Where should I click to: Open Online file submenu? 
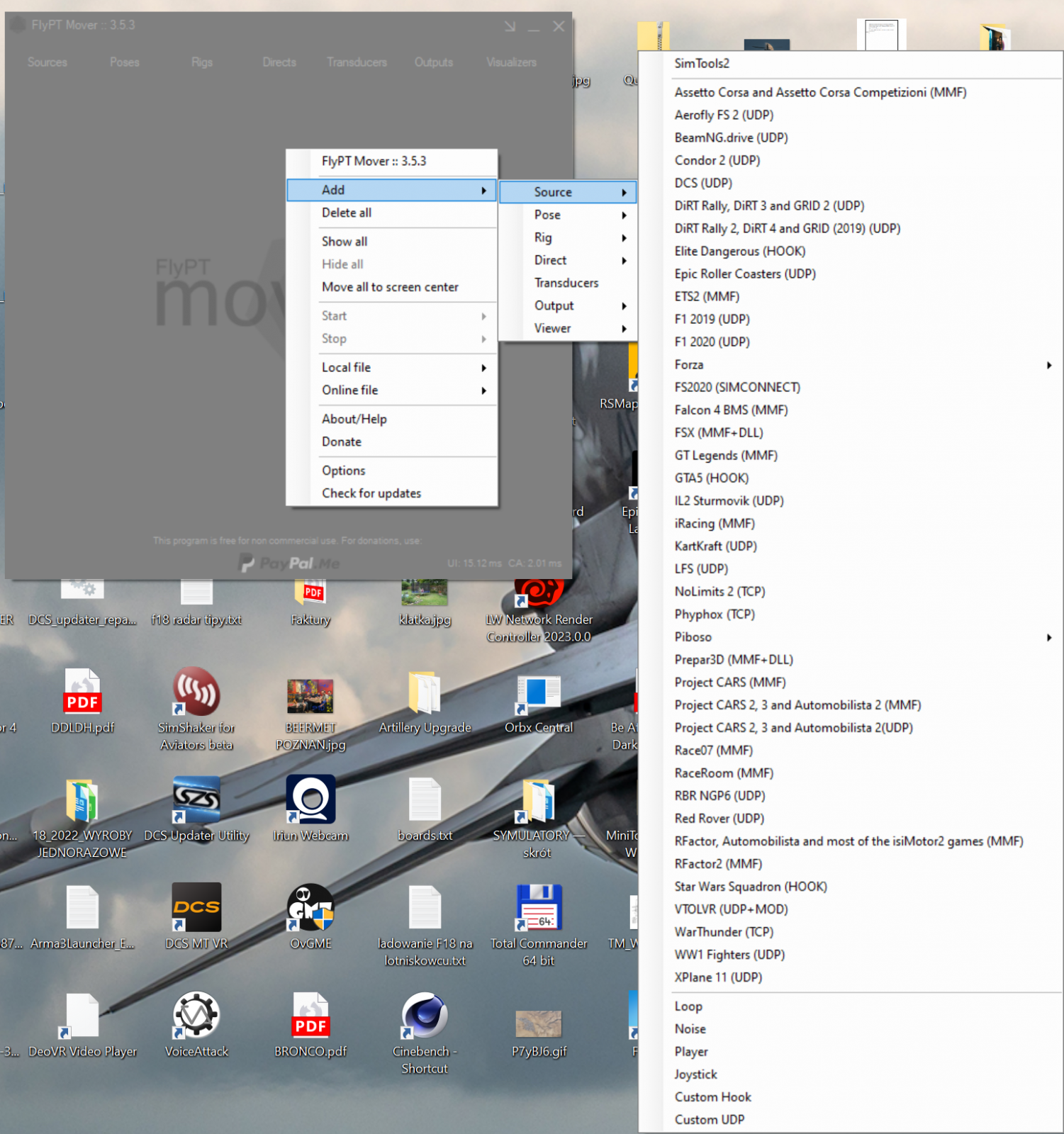coord(392,390)
